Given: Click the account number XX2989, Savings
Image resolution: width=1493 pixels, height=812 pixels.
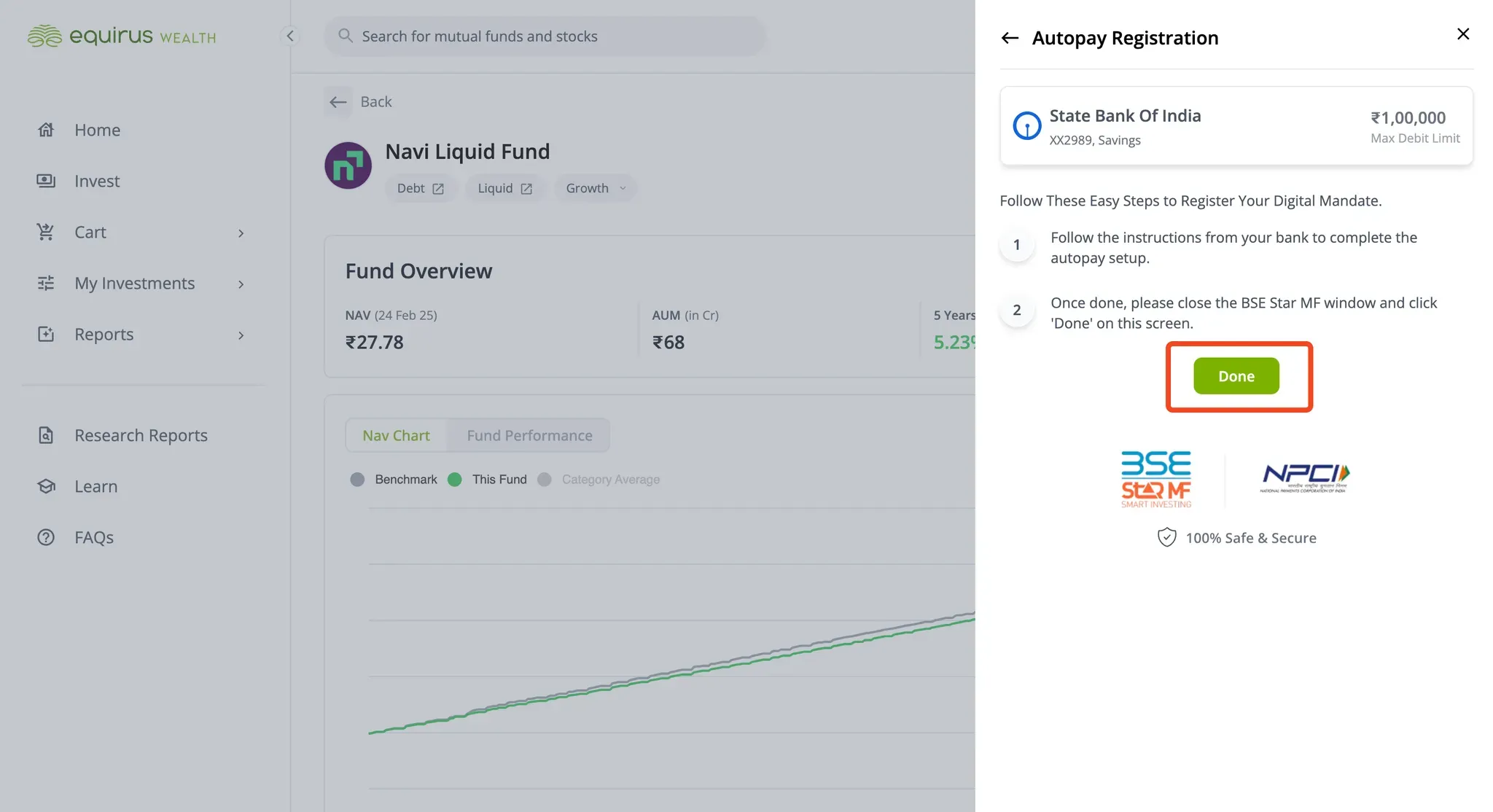Looking at the screenshot, I should tap(1095, 140).
